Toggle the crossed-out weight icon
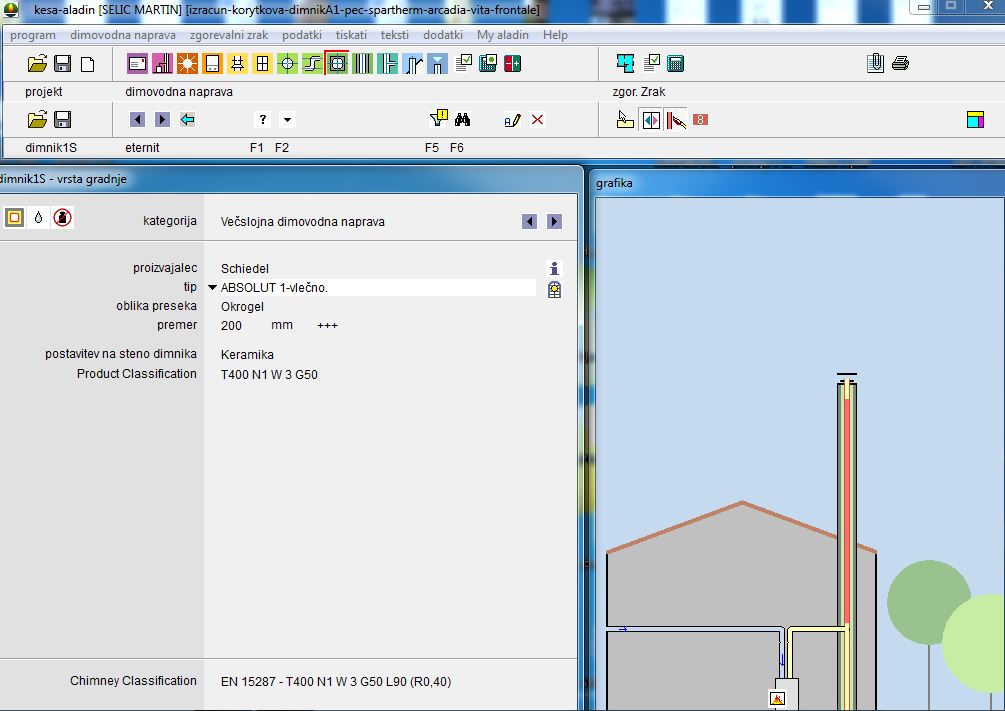 (62, 218)
